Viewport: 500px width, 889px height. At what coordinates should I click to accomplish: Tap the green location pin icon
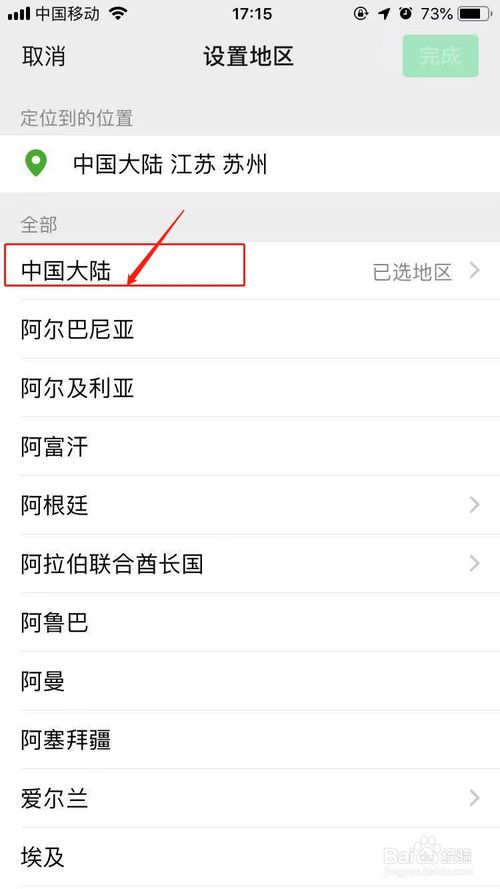point(36,164)
